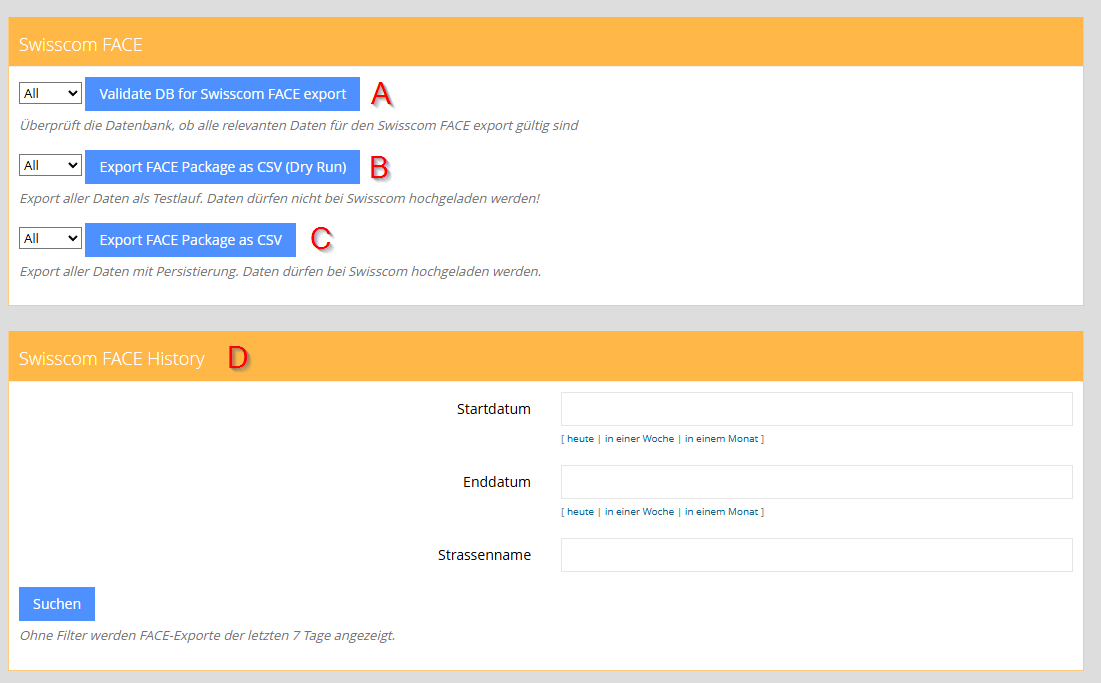Click the Enddatum label
Viewport: 1101px width, 683px height.
[x=496, y=482]
